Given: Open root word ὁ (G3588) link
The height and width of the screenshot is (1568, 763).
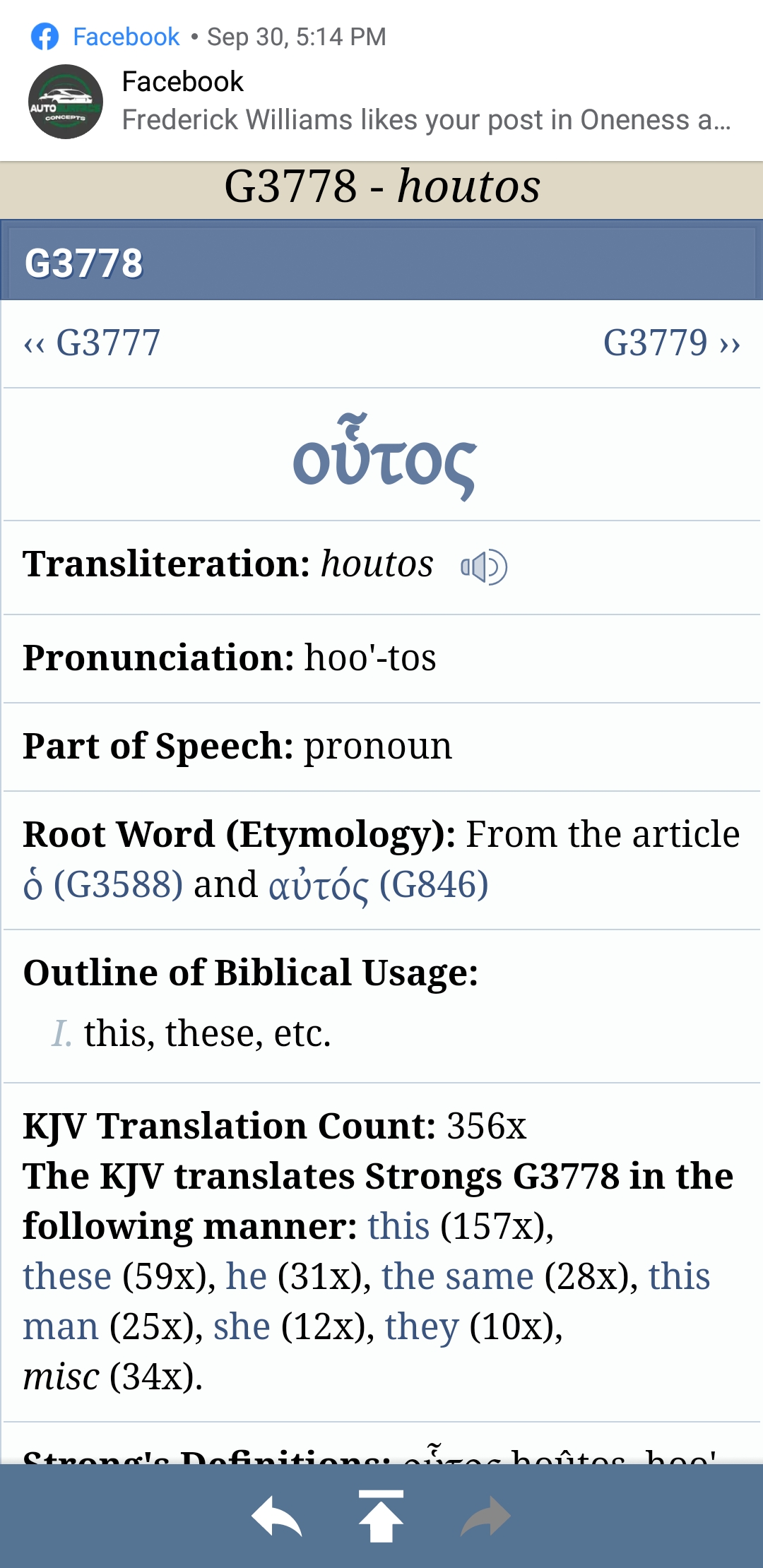Looking at the screenshot, I should tap(103, 885).
